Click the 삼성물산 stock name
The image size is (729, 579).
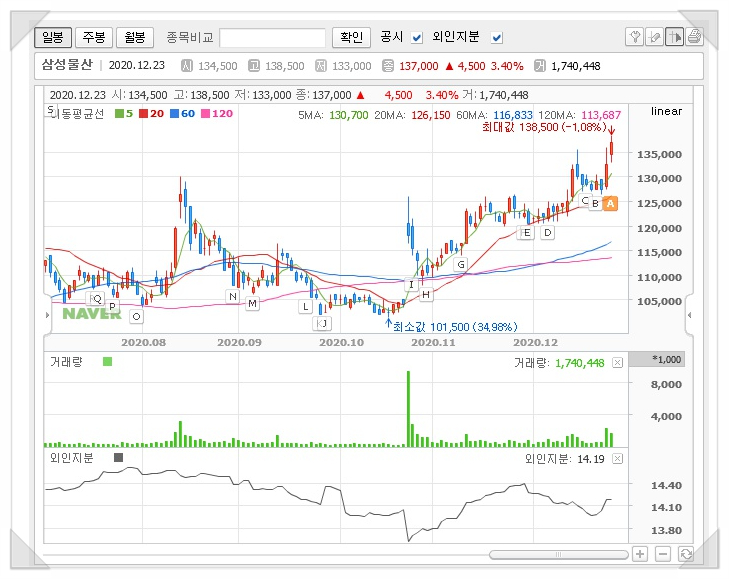click(x=67, y=65)
